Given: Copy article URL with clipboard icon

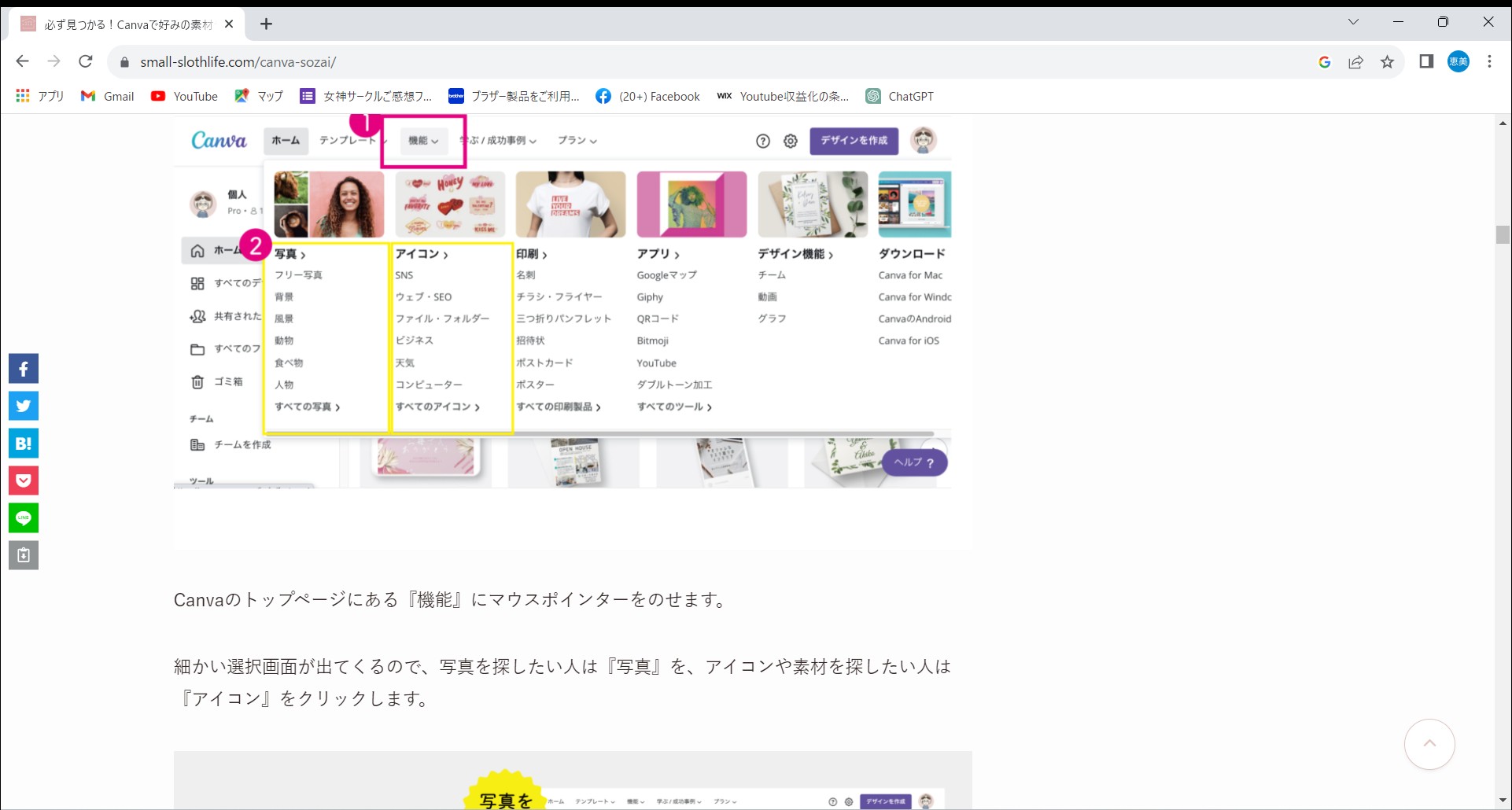Looking at the screenshot, I should pos(24,555).
